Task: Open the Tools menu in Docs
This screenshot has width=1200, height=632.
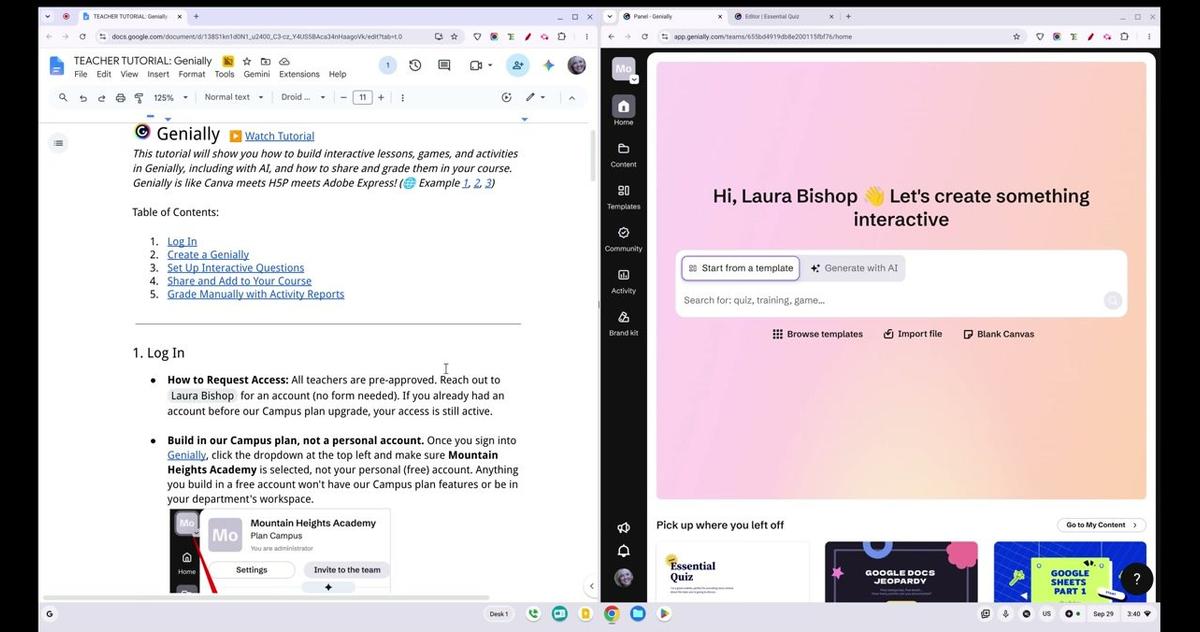Action: tap(224, 74)
